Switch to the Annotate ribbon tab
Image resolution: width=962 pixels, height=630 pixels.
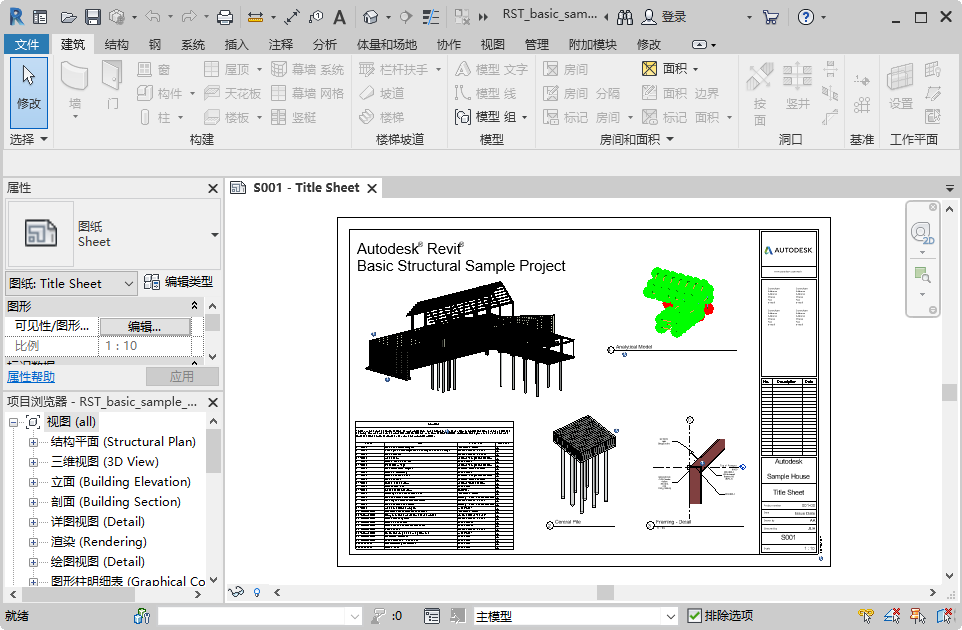[281, 44]
